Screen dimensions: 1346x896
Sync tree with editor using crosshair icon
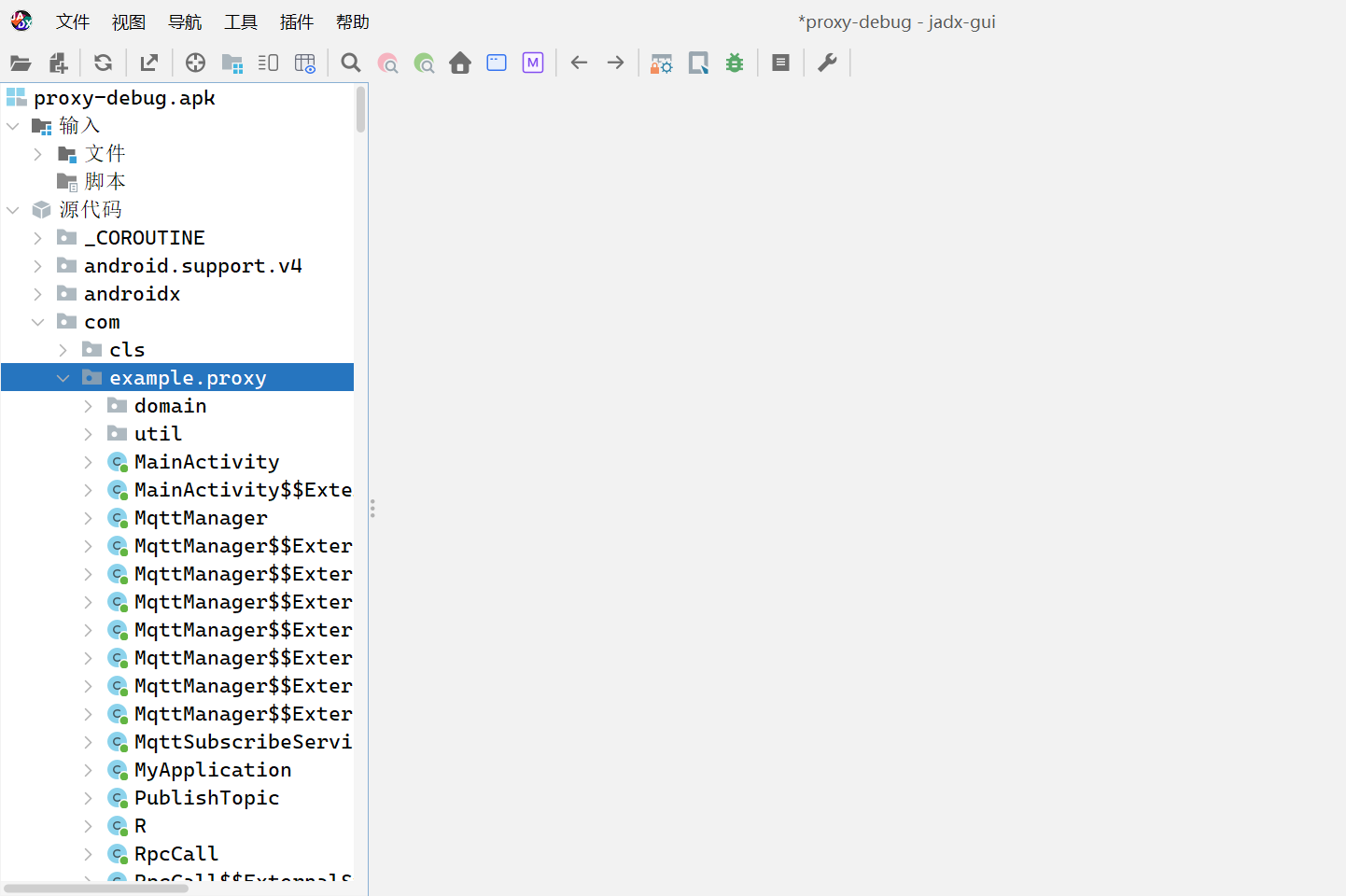tap(195, 63)
